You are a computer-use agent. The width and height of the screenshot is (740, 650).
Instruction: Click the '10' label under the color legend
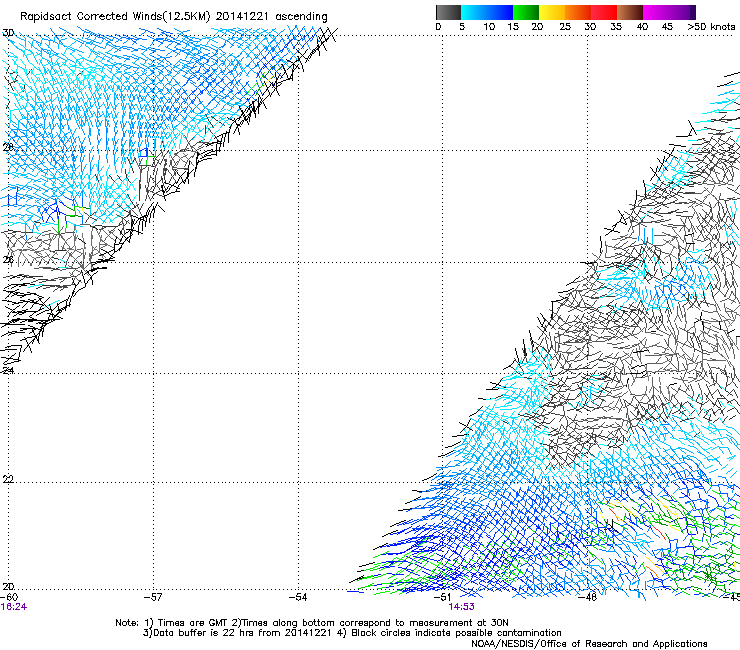coord(489,26)
